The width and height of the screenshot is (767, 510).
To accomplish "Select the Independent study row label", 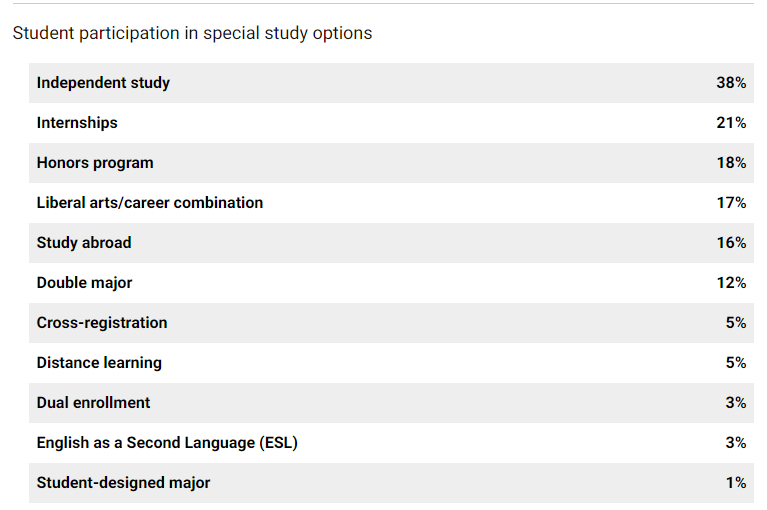I will [103, 83].
